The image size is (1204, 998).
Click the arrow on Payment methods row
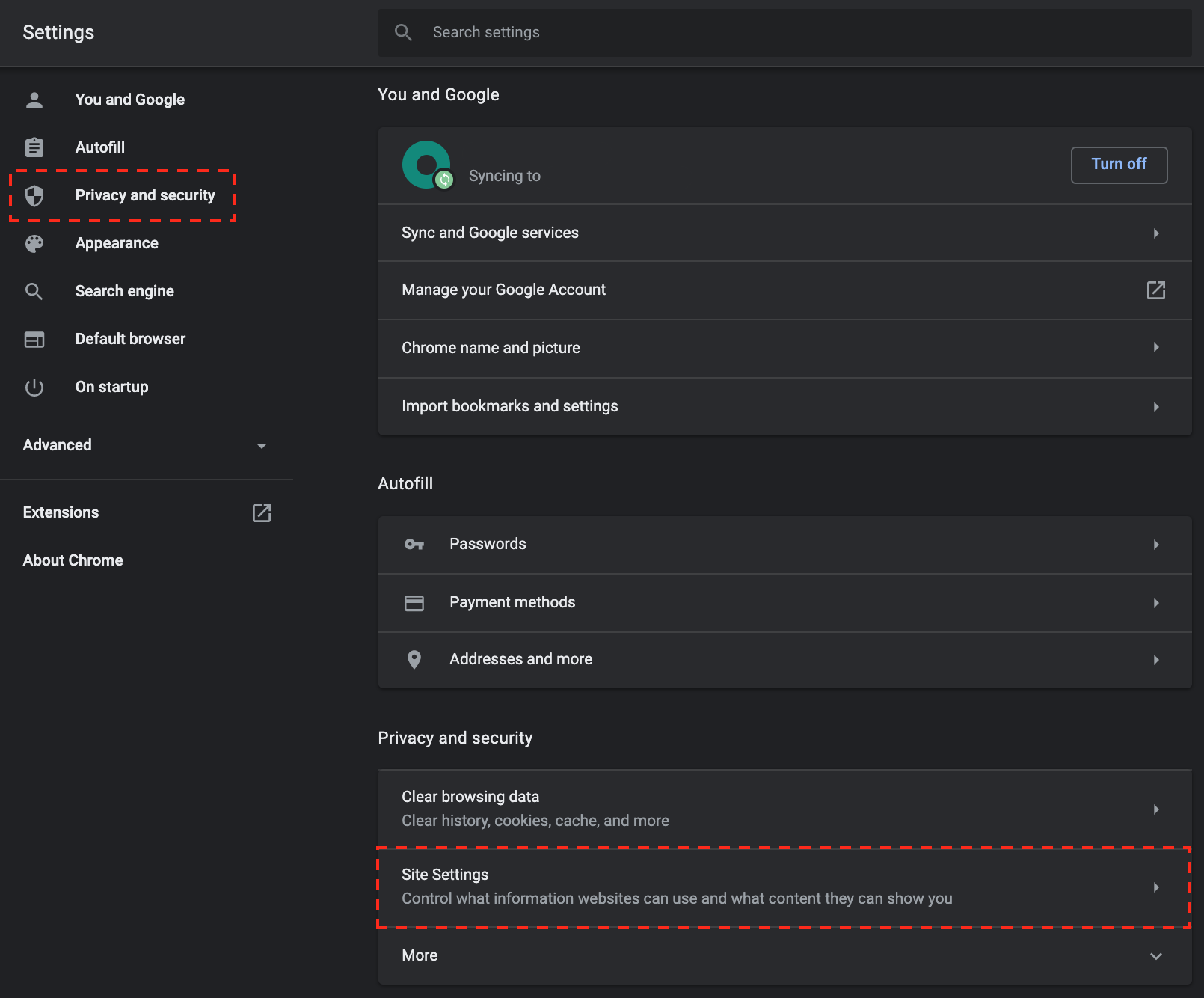(x=1156, y=603)
